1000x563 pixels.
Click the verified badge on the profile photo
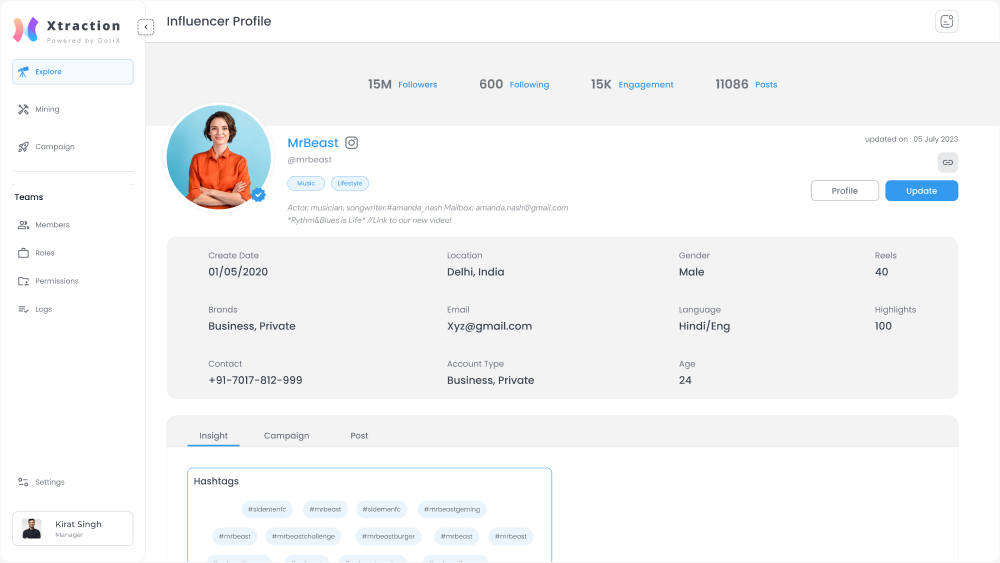click(x=258, y=194)
